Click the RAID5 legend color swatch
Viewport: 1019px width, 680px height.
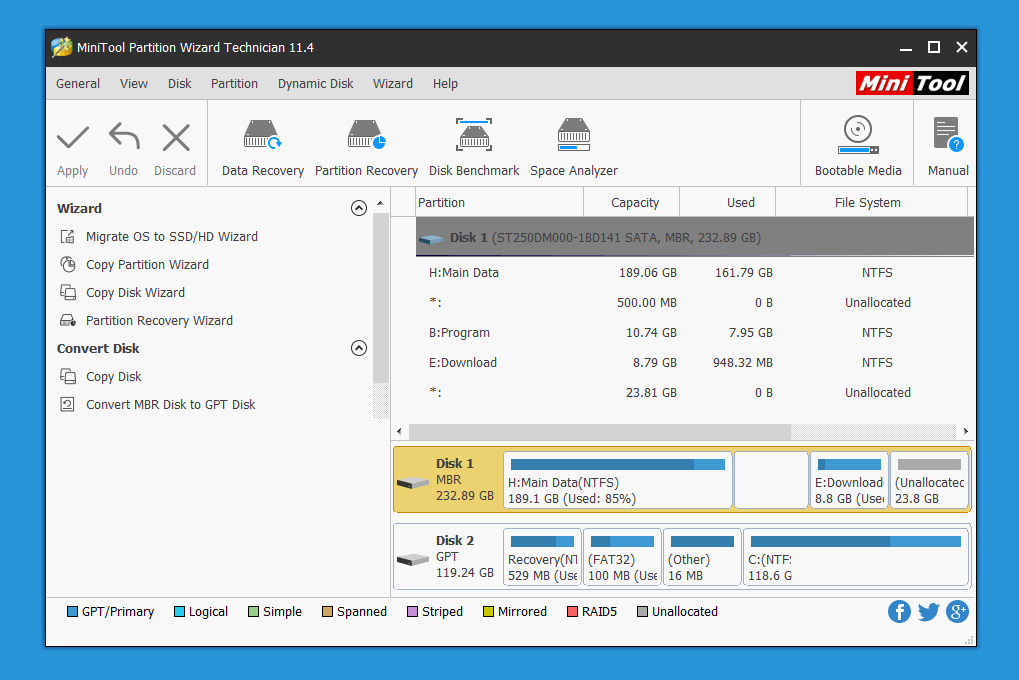pyautogui.click(x=573, y=612)
